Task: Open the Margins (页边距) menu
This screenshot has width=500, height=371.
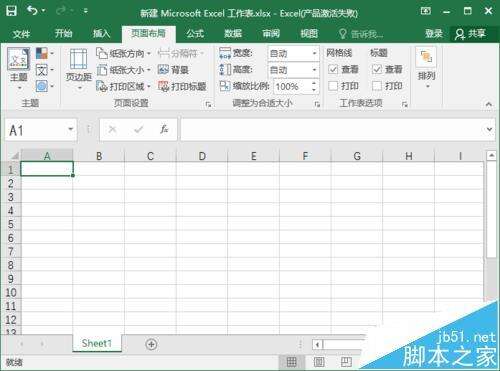Action: pos(79,69)
